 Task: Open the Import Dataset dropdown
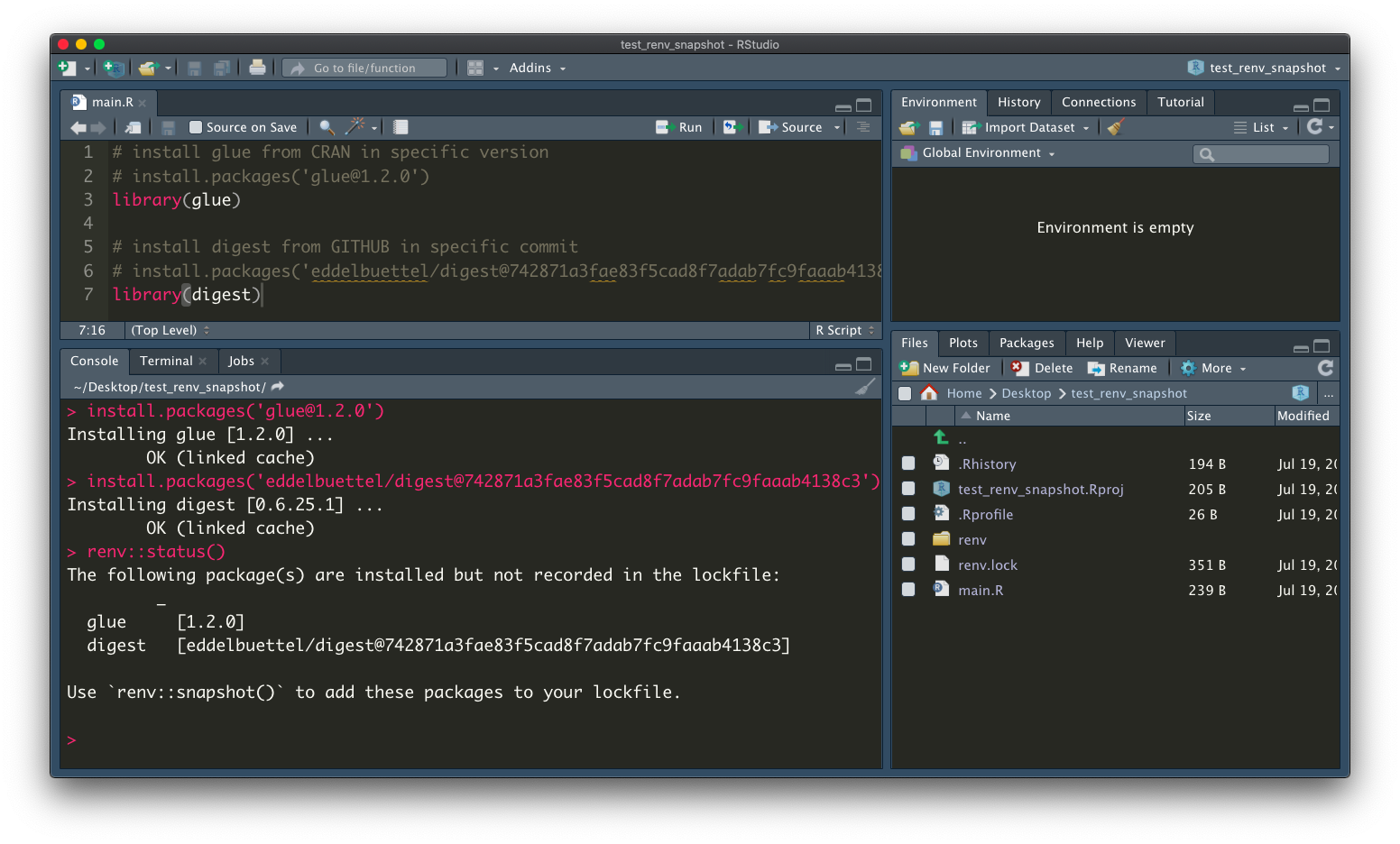click(1026, 127)
